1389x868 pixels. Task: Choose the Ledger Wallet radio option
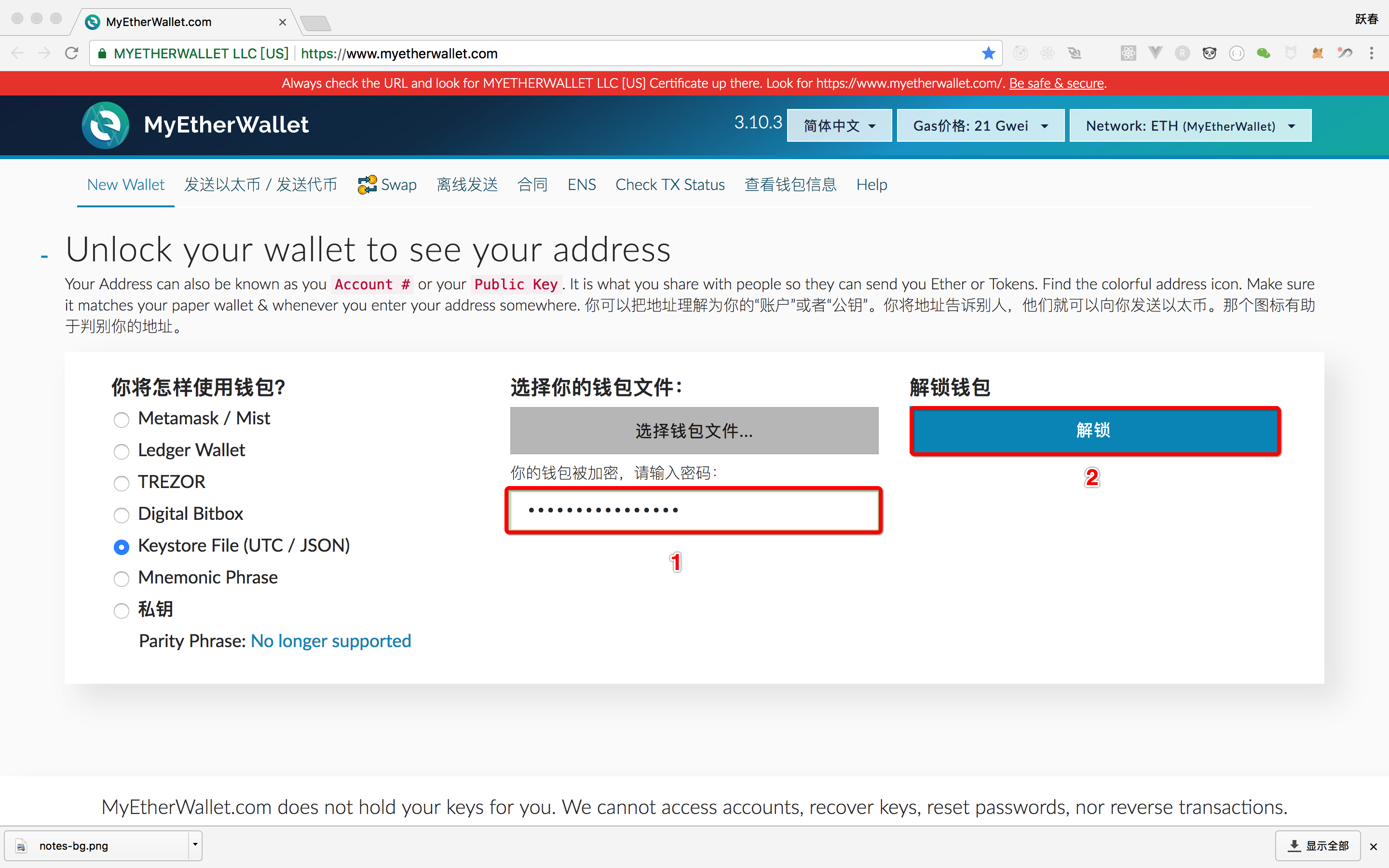(x=121, y=452)
